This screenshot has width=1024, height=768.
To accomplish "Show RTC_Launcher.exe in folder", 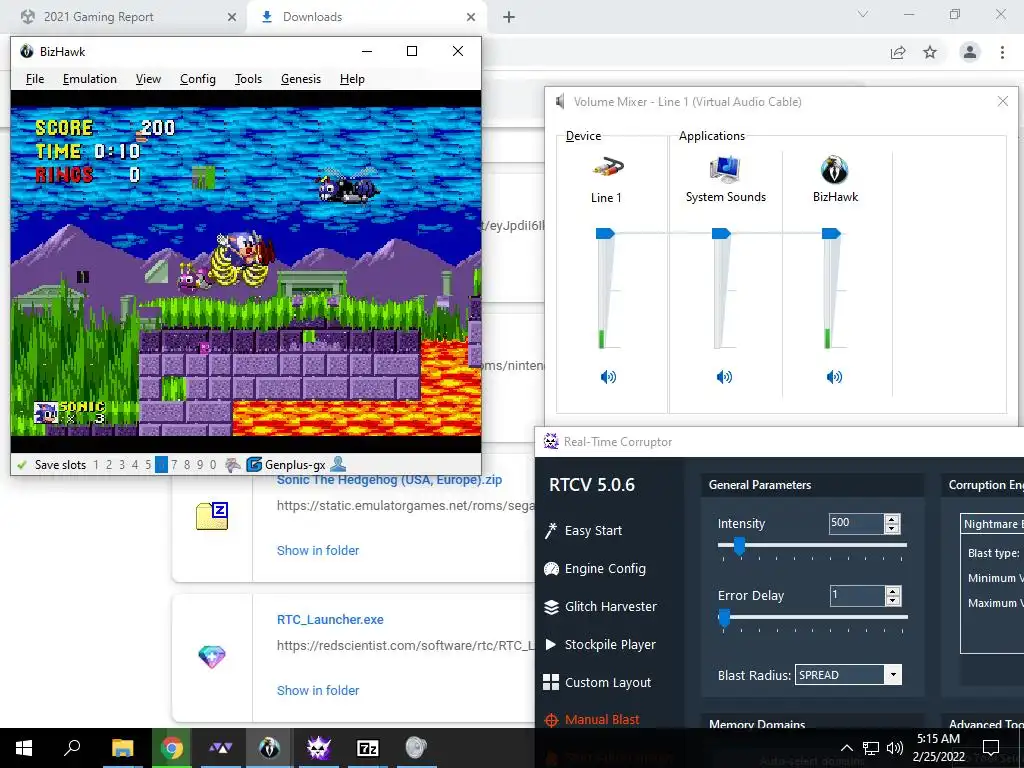I will [318, 690].
